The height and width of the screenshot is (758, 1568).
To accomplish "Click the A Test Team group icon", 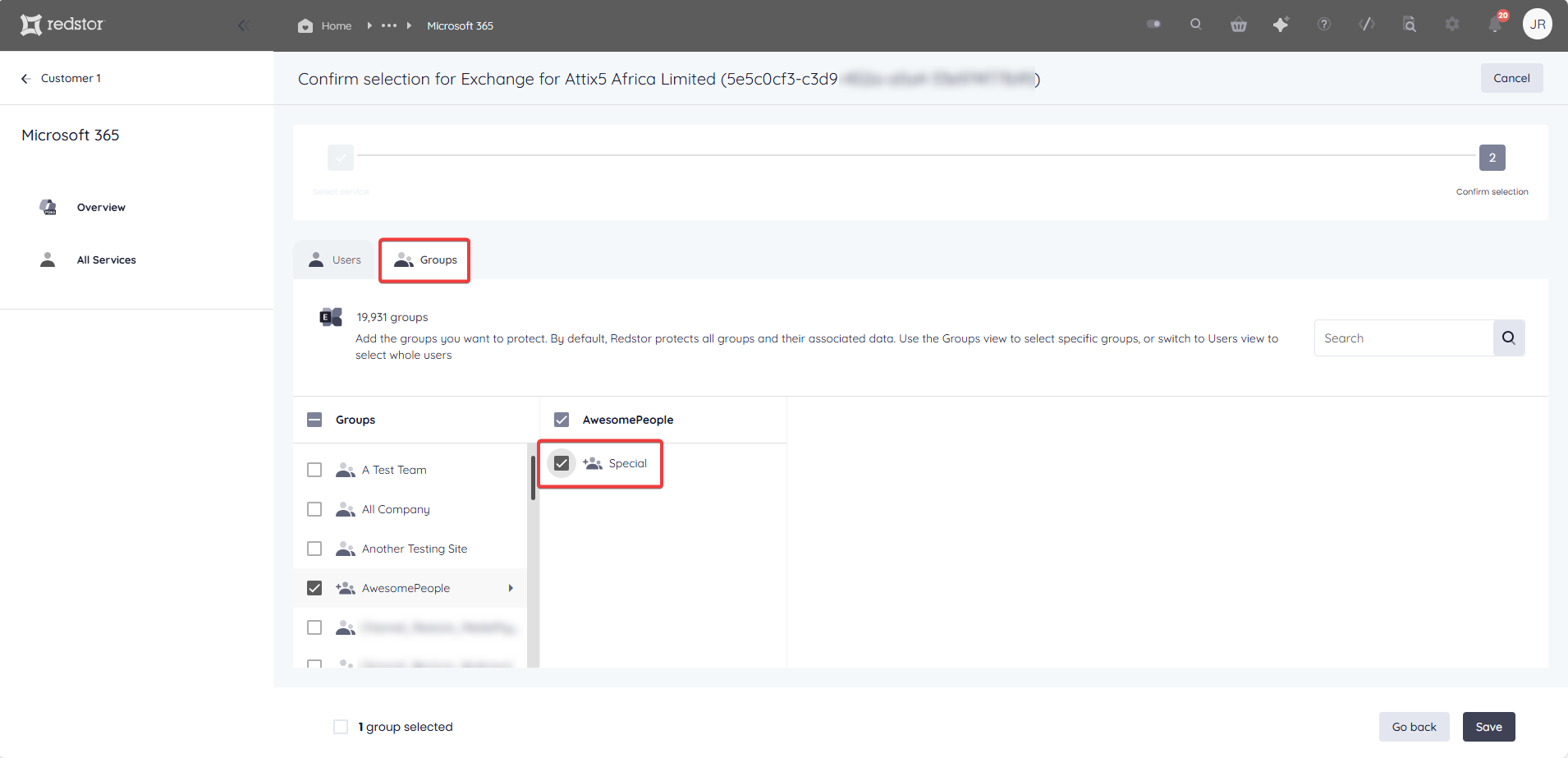I will click(x=346, y=470).
